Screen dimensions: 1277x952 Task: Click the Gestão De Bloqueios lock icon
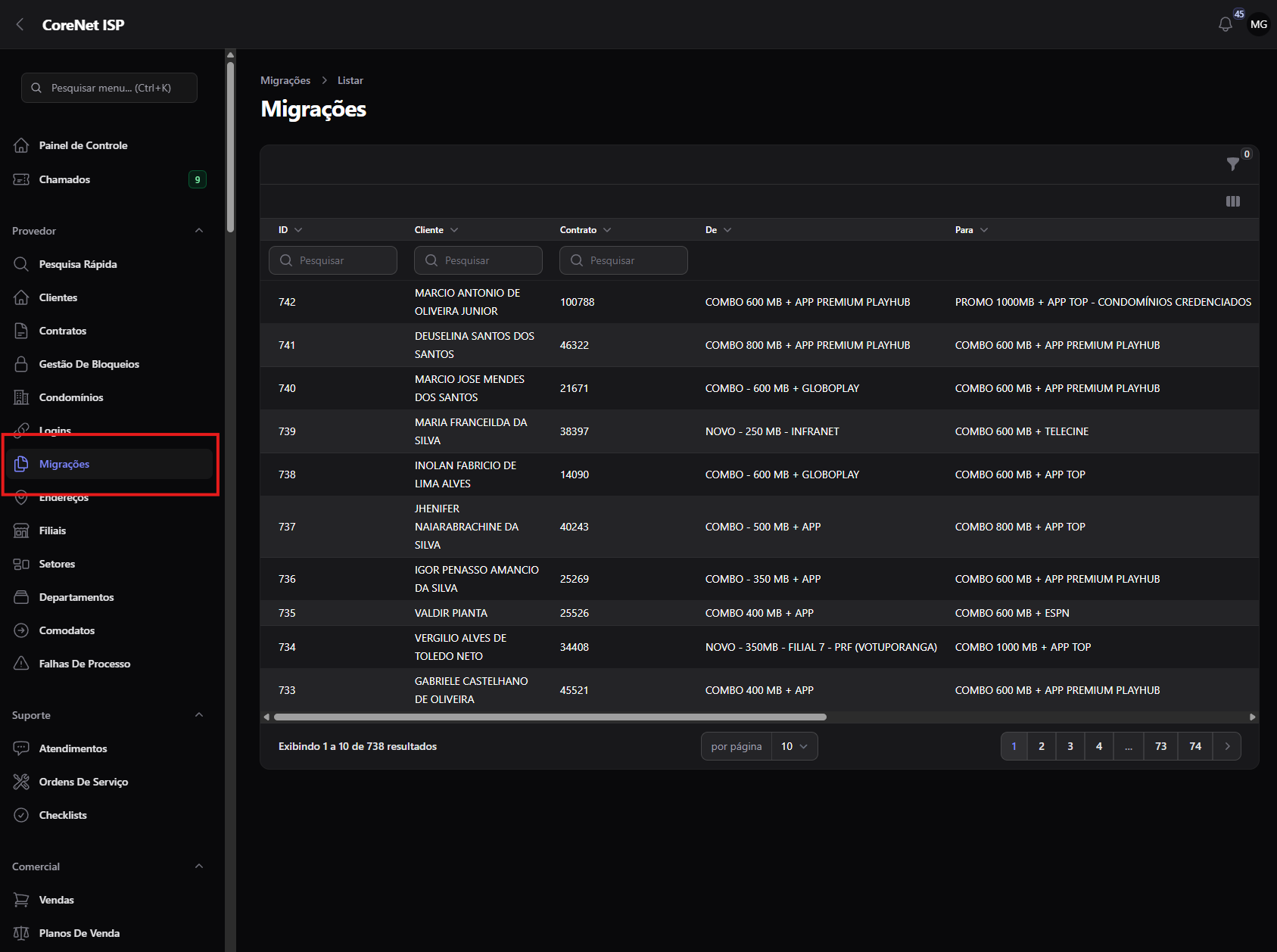pos(21,364)
